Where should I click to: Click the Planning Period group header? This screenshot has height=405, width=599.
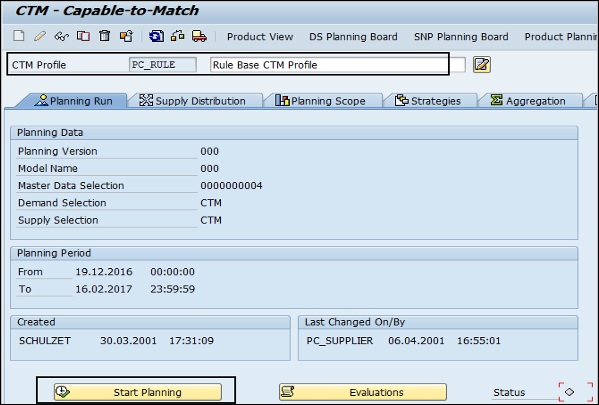[294, 253]
